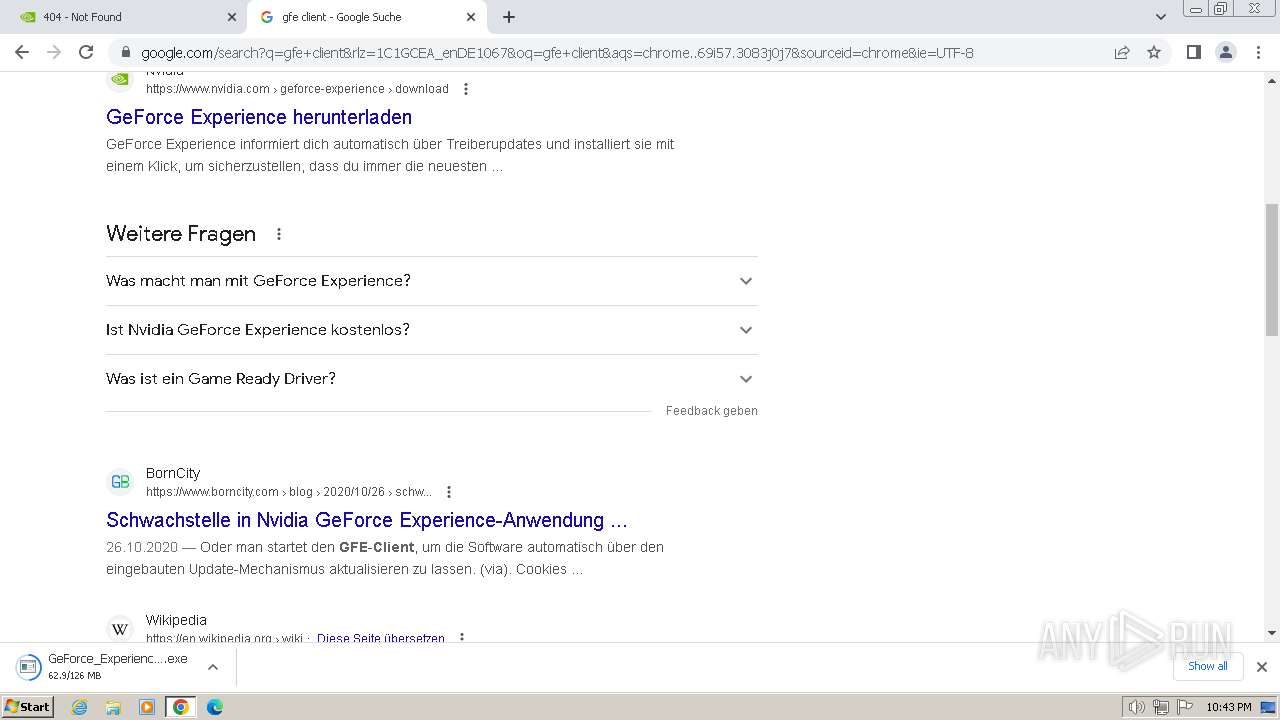Click the page vertical scrollbar thumb

(1272, 269)
